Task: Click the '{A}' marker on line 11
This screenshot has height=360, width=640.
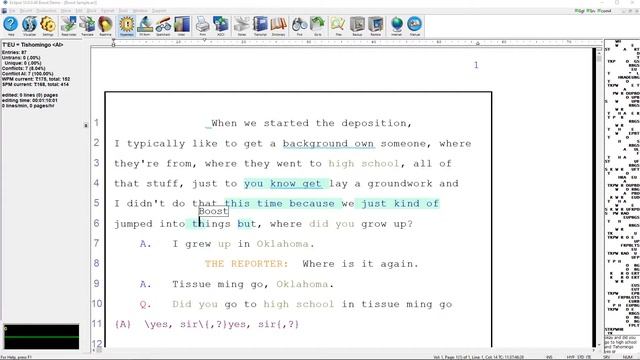Action: coord(123,324)
